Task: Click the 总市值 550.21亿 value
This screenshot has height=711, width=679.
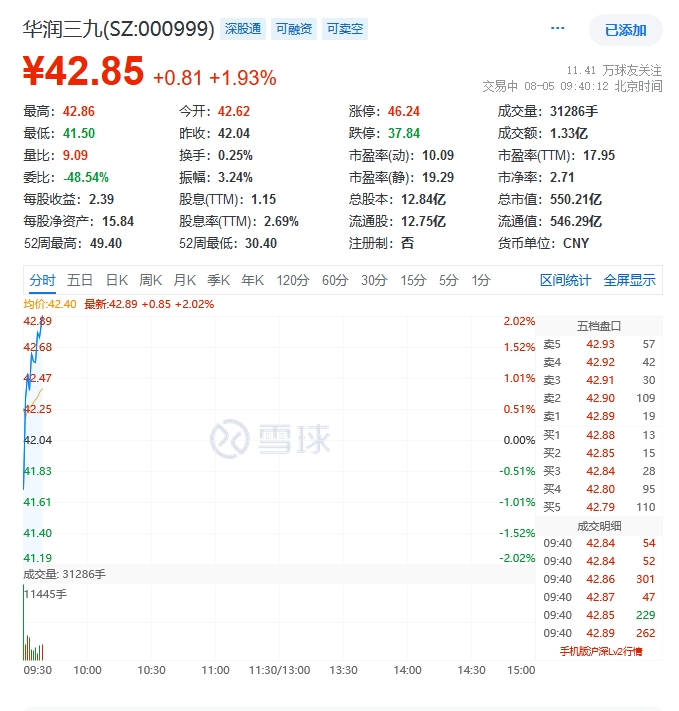Action: click(x=576, y=200)
